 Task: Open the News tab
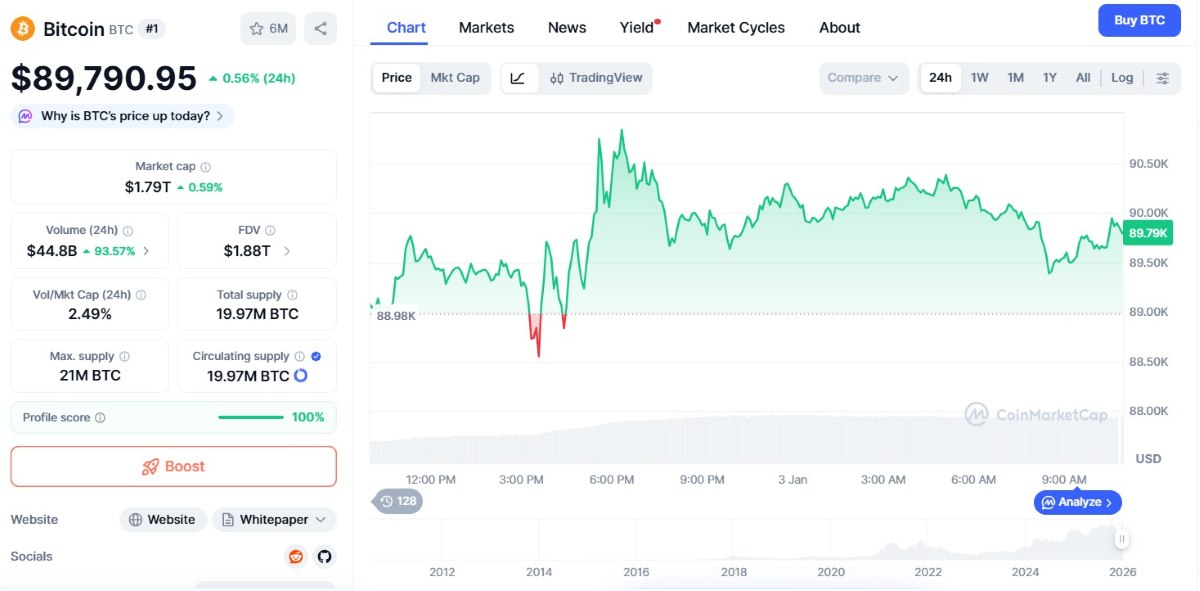coord(567,27)
